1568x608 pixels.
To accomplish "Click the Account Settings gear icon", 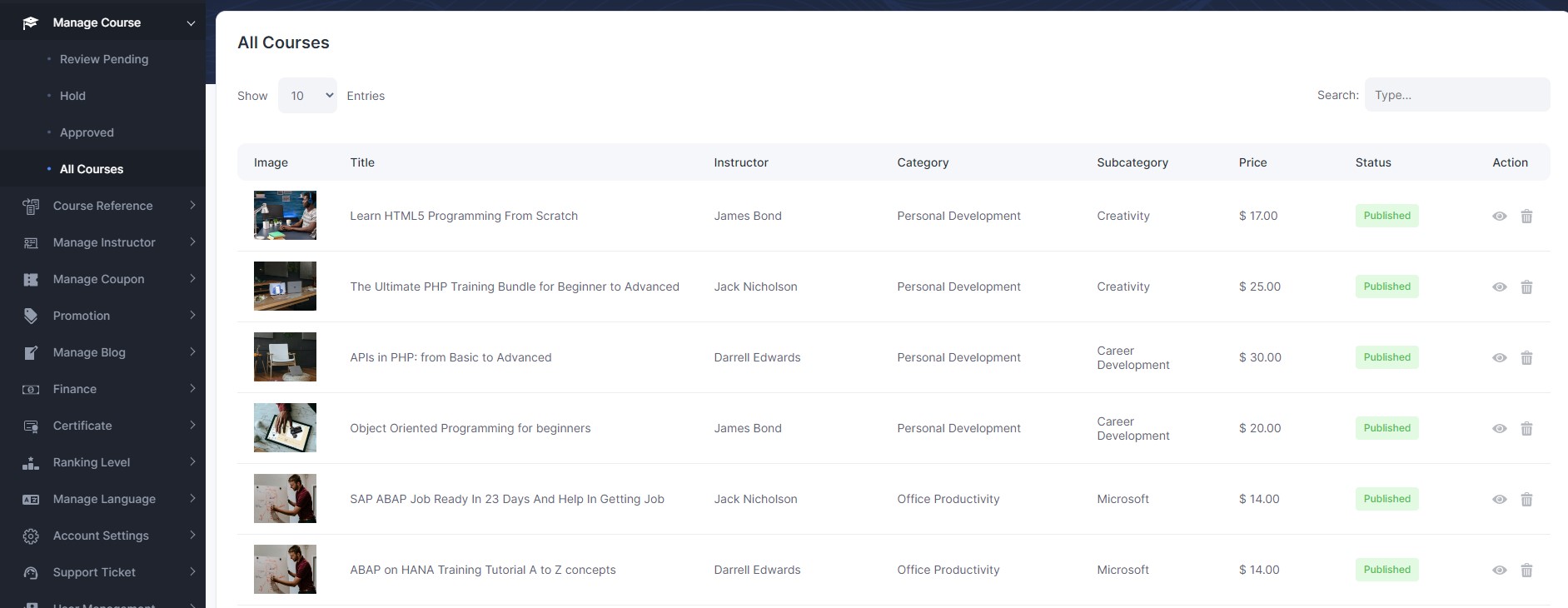I will (x=31, y=536).
